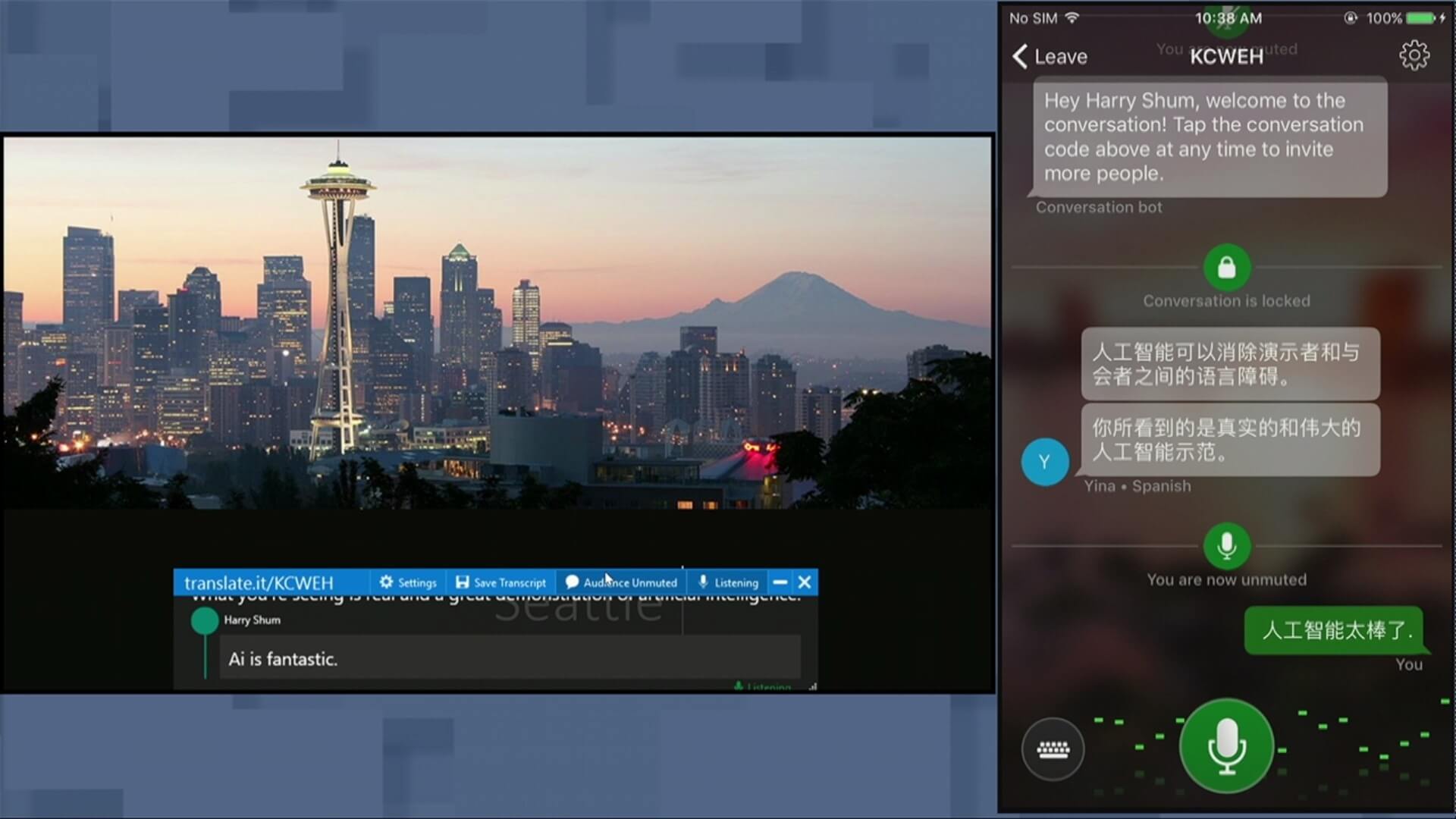Tap 'You are now unmuted' status text
Screen dimensions: 1456x819
click(1226, 580)
